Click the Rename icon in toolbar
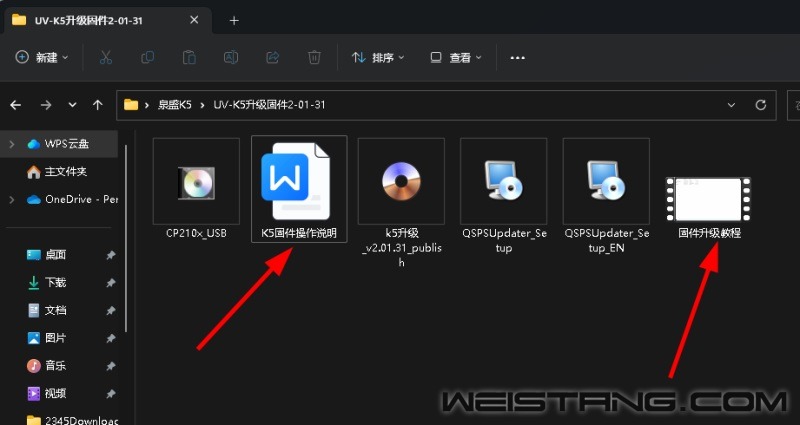 coord(231,58)
